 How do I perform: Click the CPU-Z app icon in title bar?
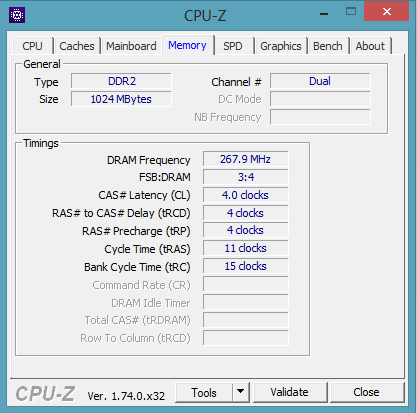17,15
